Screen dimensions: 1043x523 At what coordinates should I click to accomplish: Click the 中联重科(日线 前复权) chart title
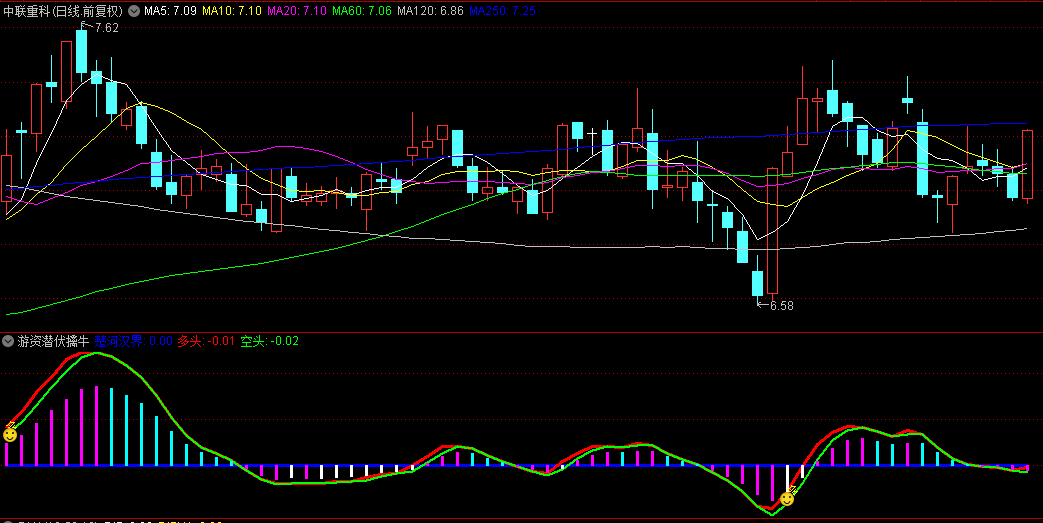[64, 12]
